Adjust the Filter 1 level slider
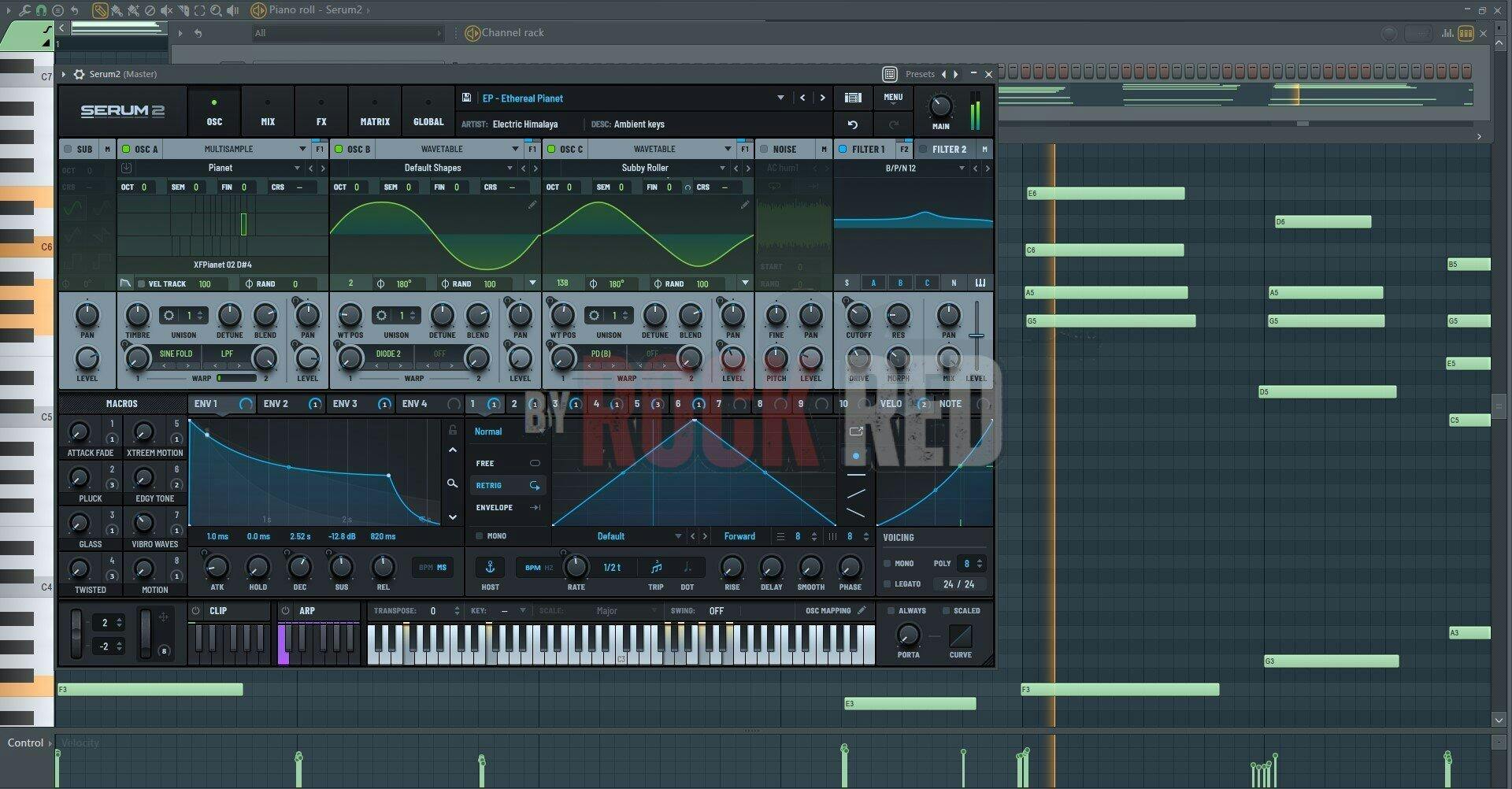The image size is (1512, 789). click(976, 335)
